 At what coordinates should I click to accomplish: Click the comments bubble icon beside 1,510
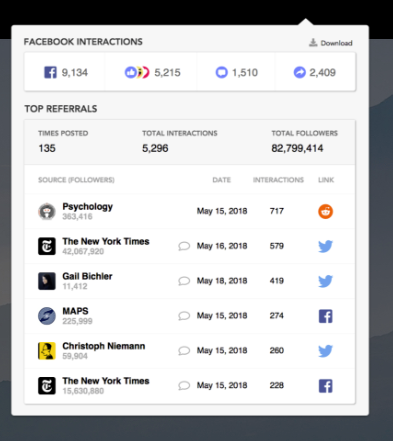click(222, 72)
